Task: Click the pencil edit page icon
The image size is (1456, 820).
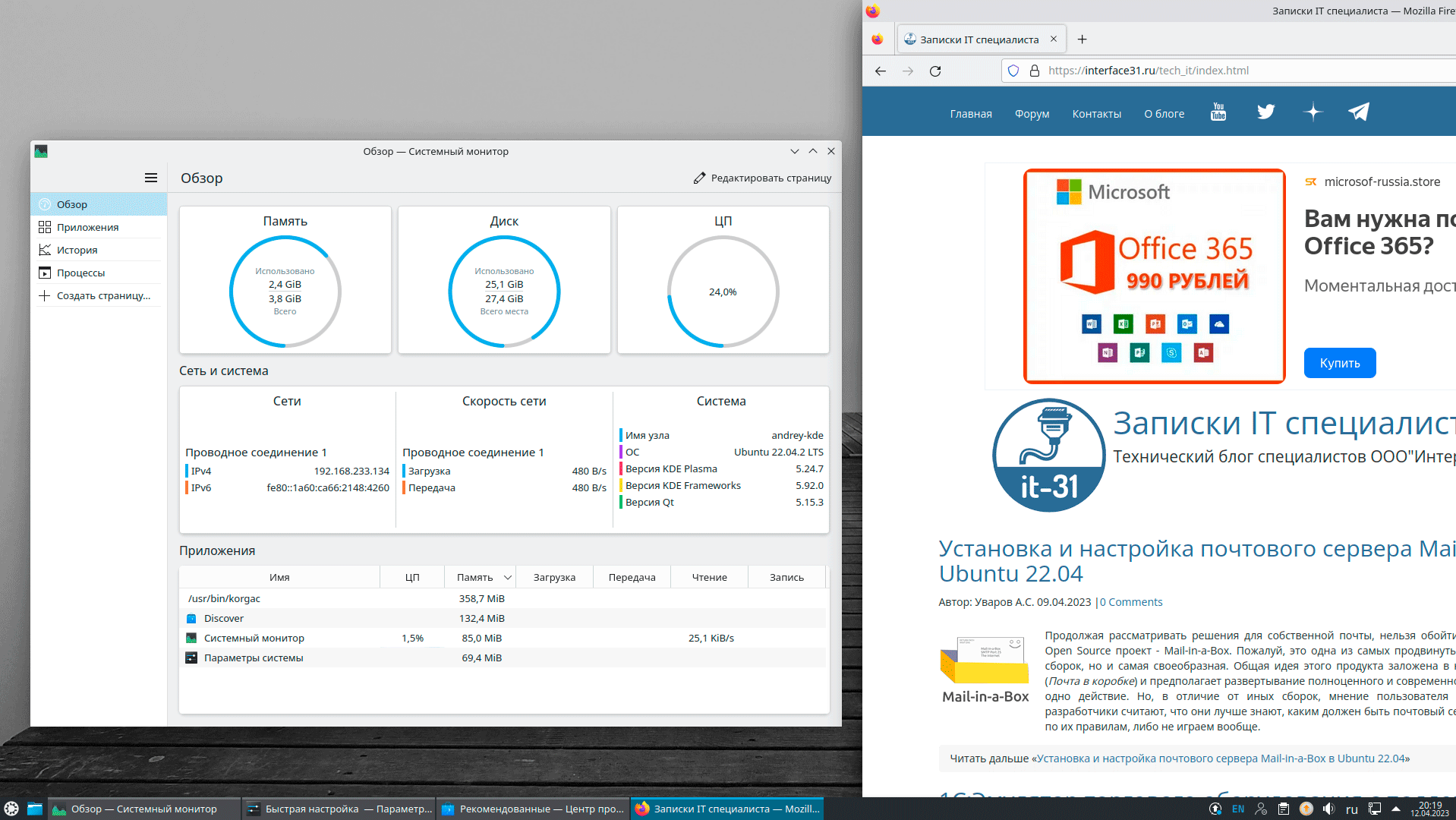Action: 699,178
